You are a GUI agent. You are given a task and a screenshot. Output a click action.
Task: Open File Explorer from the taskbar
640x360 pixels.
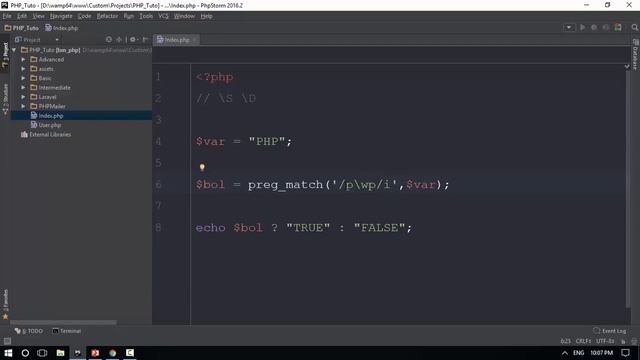(x=60, y=353)
